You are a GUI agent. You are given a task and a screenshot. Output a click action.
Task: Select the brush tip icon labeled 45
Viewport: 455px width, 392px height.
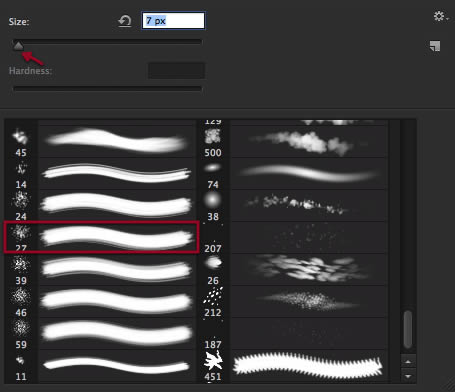tap(20, 136)
